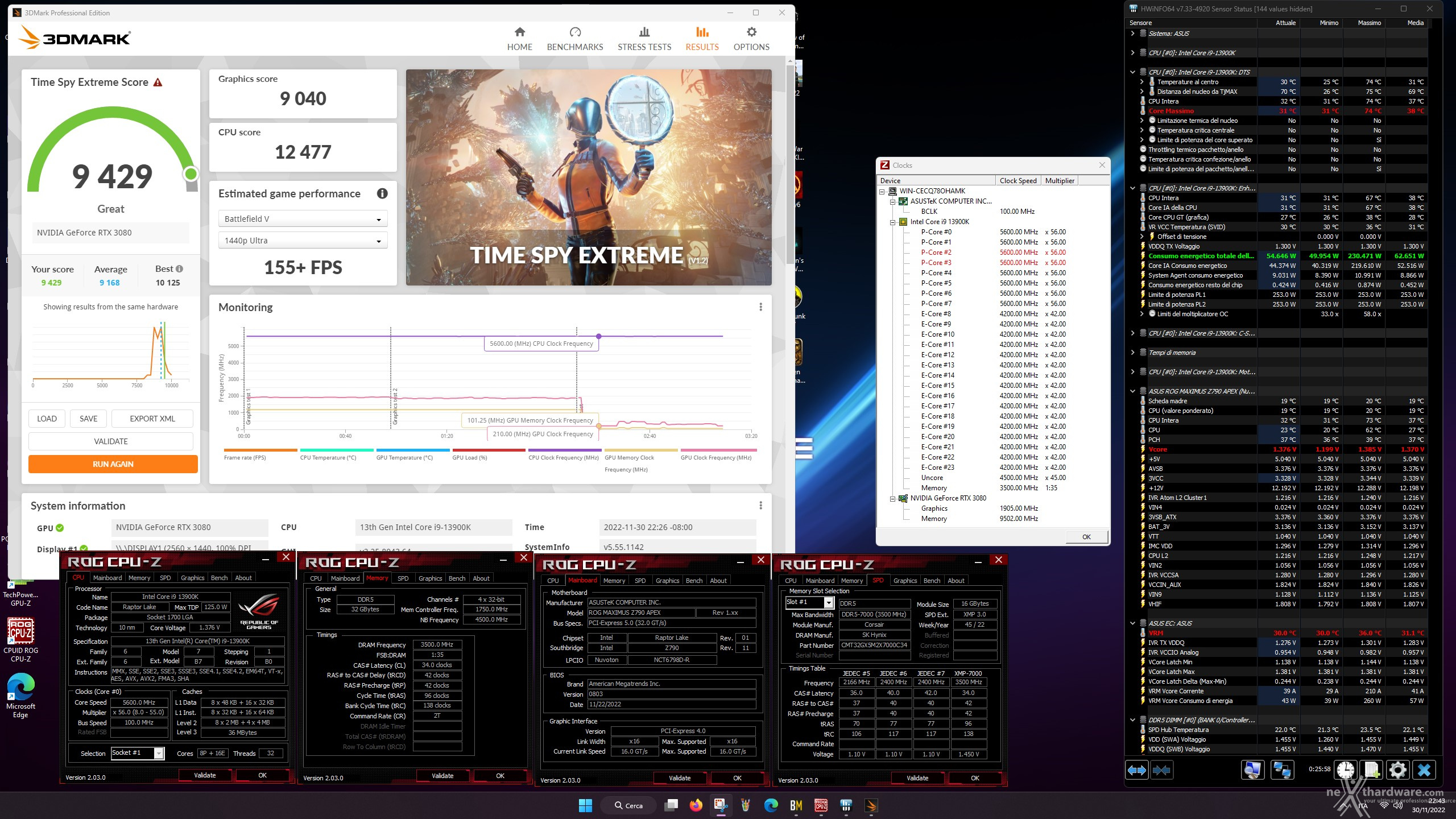1456x819 pixels.
Task: Open the estimated game performance info icon
Action: pos(382,193)
